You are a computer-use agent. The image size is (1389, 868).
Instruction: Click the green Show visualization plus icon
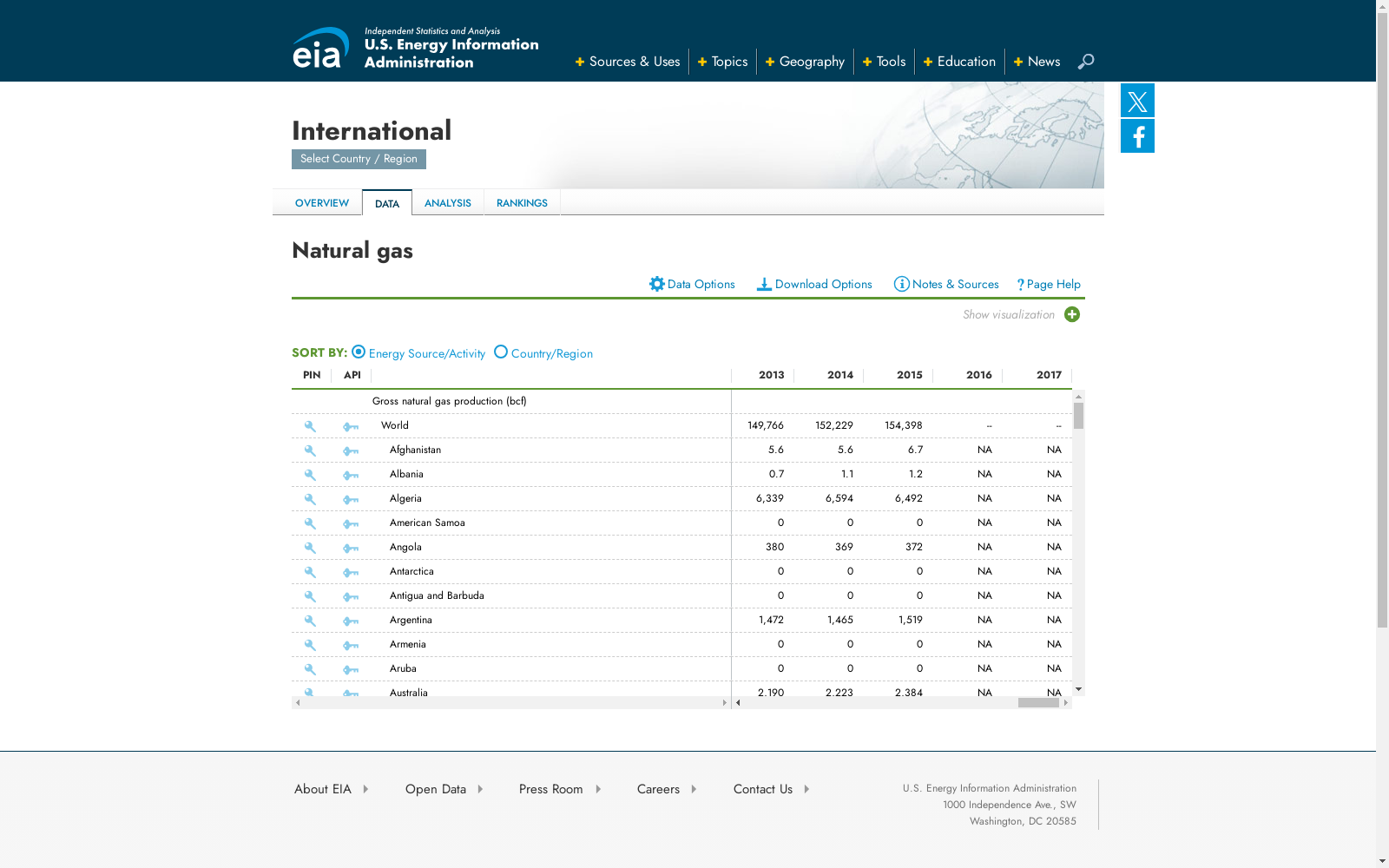1072,314
